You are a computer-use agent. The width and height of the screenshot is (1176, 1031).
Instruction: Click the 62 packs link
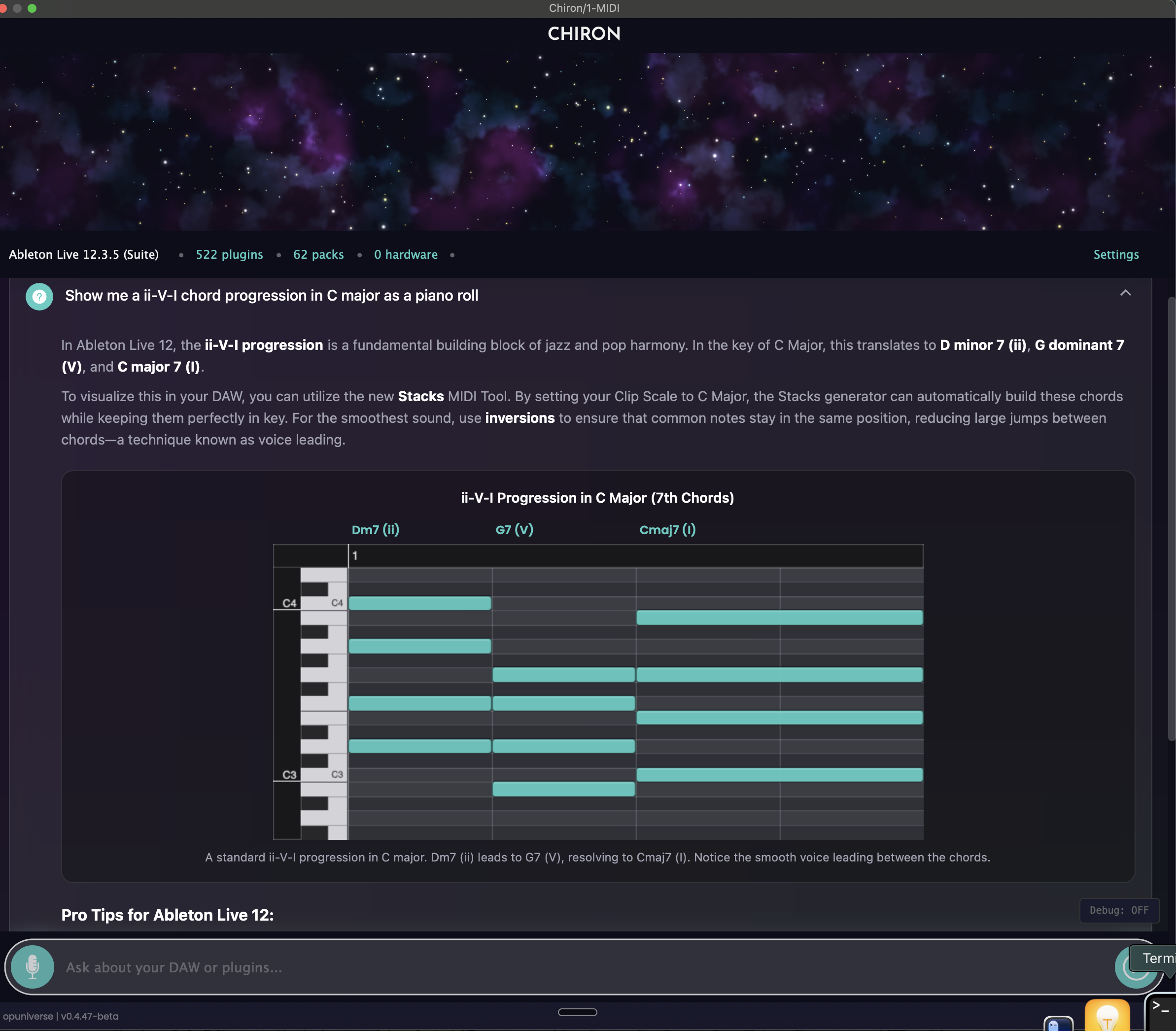pyautogui.click(x=318, y=254)
